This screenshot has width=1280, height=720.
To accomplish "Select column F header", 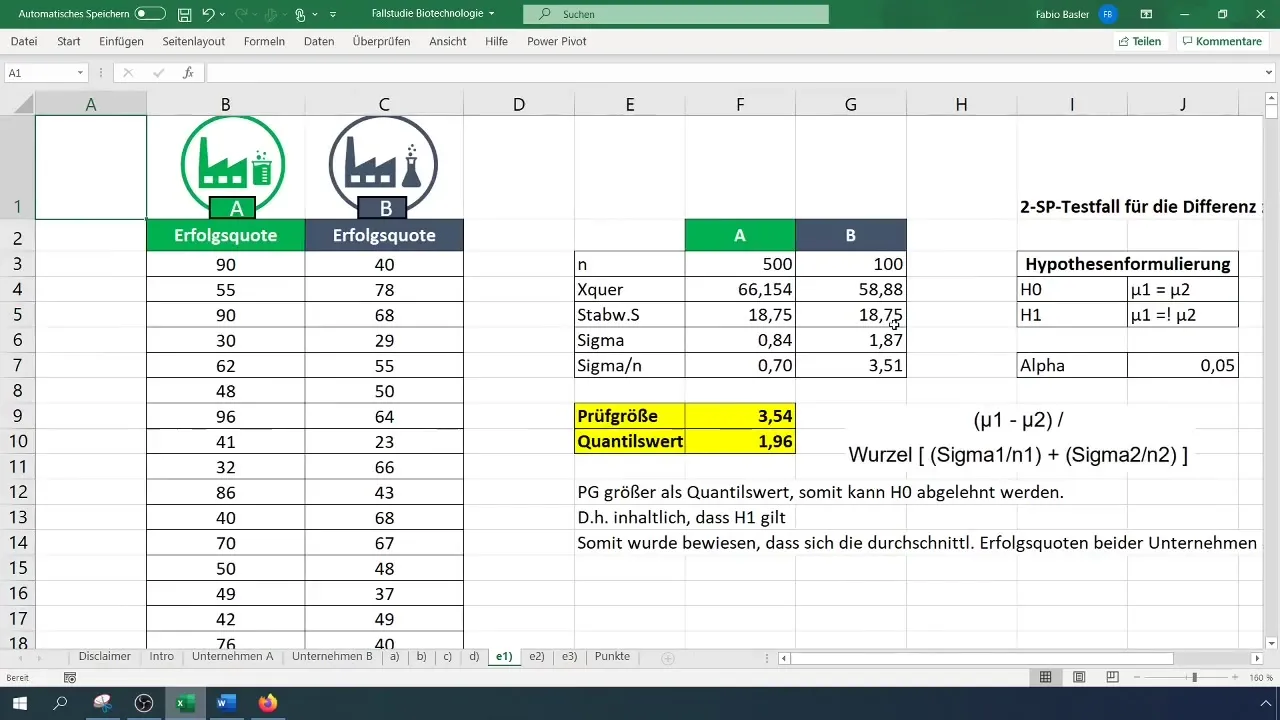I will click(x=740, y=104).
